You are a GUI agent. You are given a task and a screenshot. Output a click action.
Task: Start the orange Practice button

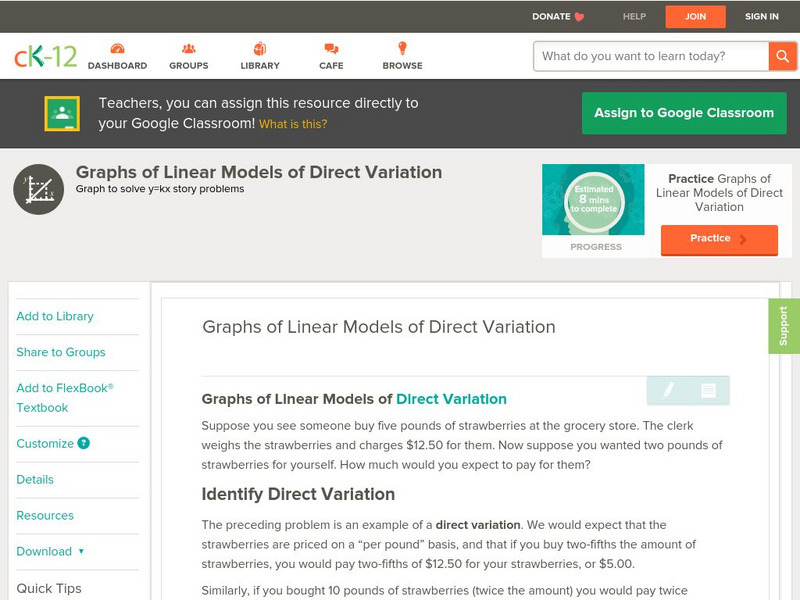pyautogui.click(x=718, y=239)
